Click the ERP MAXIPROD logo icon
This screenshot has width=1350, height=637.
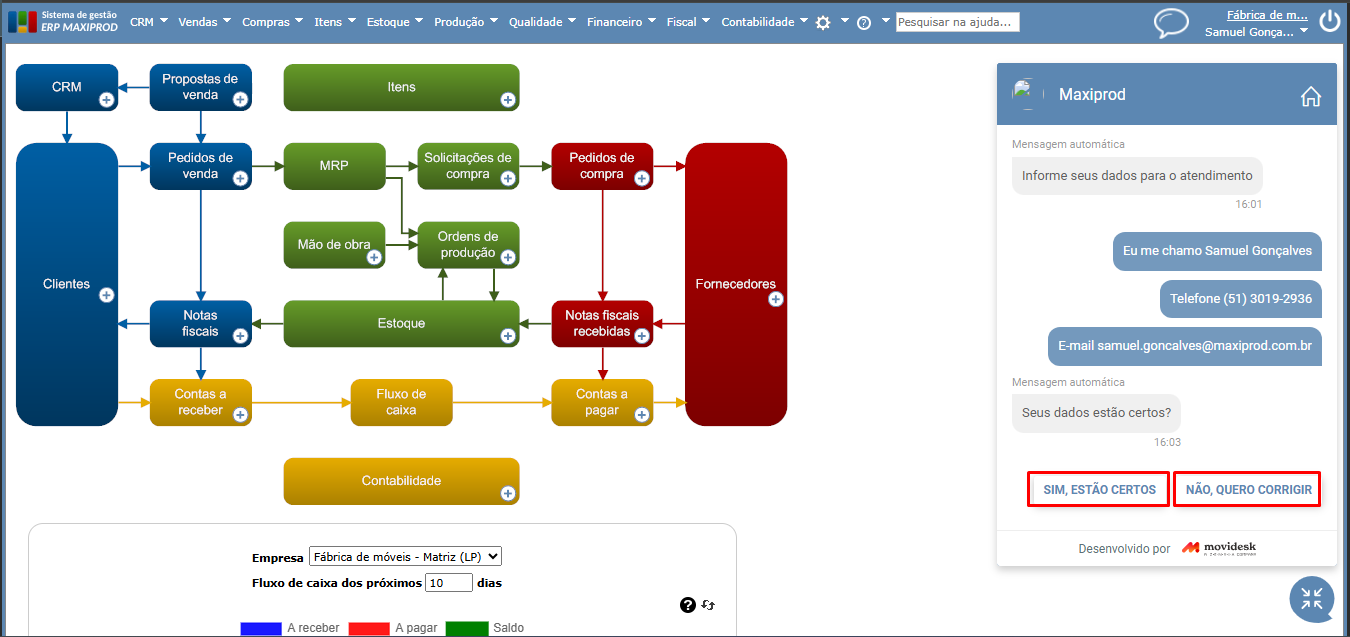22,21
